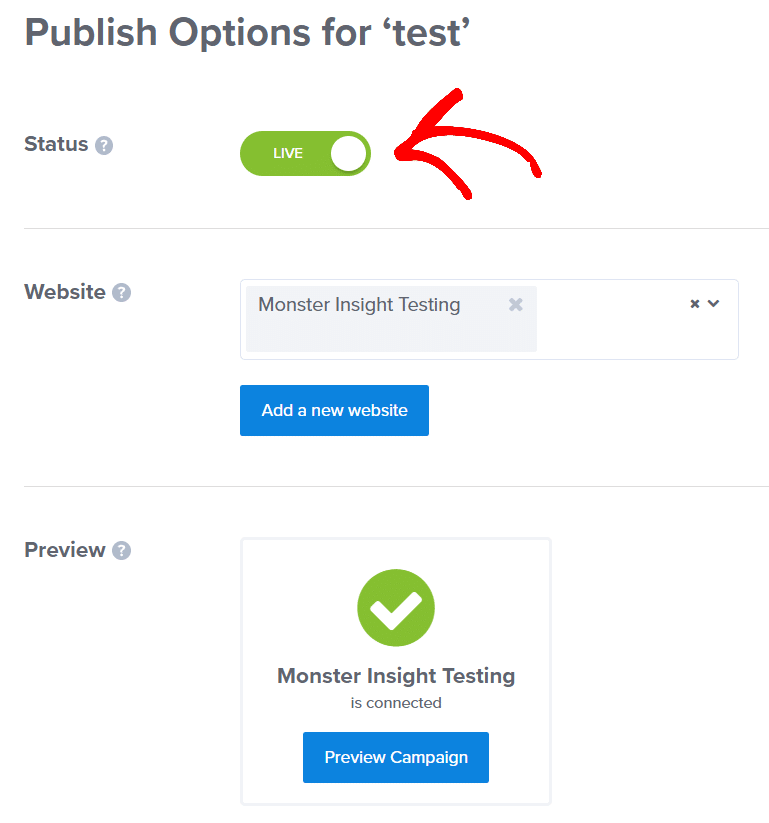The height and width of the screenshot is (823, 769).
Task: Click inside the website selection input area
Action: (610, 320)
